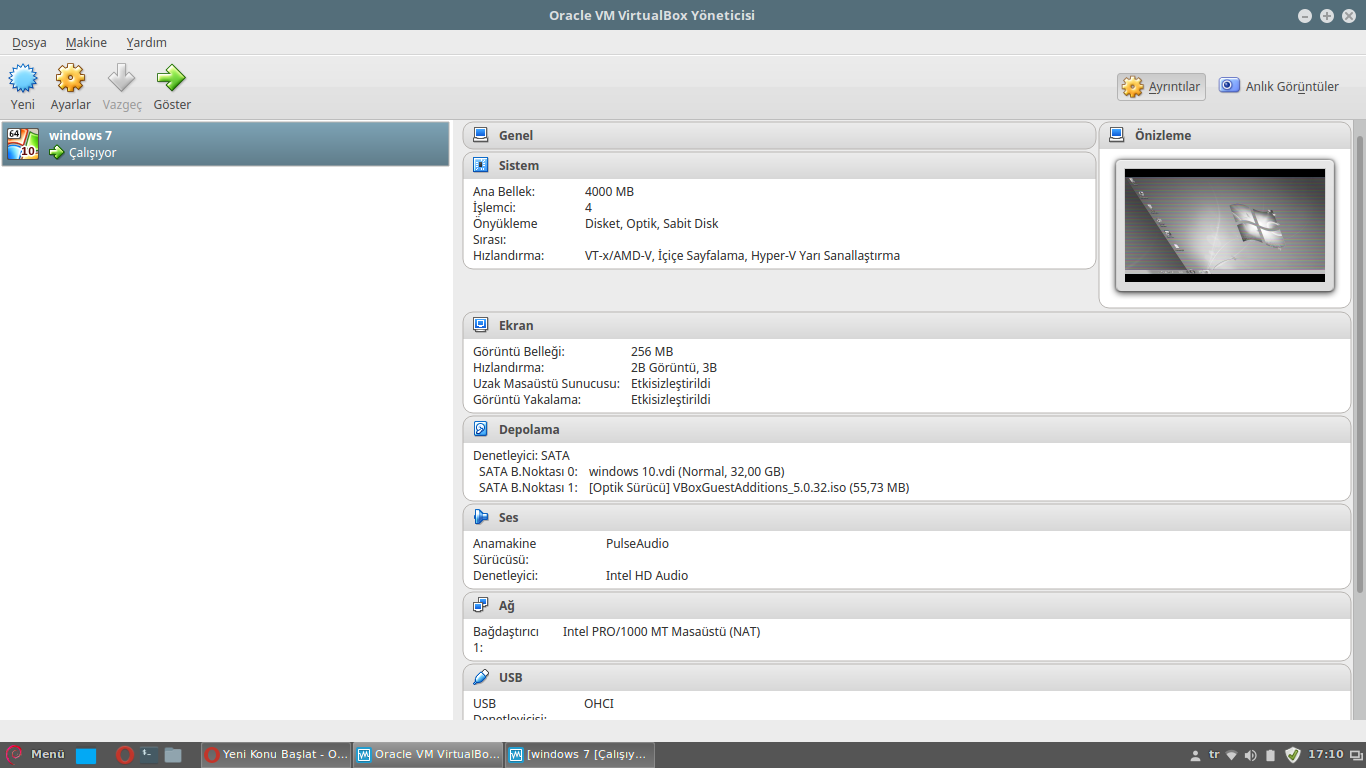Click the Ağ section network icon
This screenshot has height=768, width=1366.
(x=481, y=605)
